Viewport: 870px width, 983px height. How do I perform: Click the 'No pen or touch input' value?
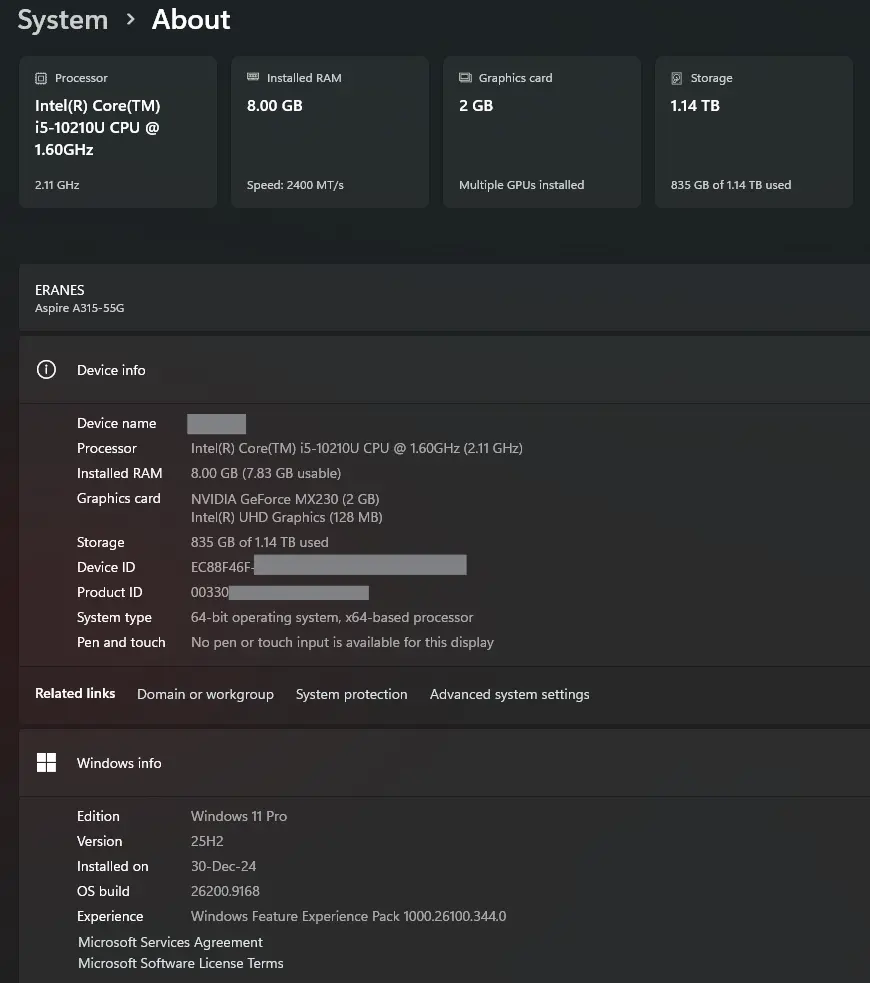click(342, 643)
